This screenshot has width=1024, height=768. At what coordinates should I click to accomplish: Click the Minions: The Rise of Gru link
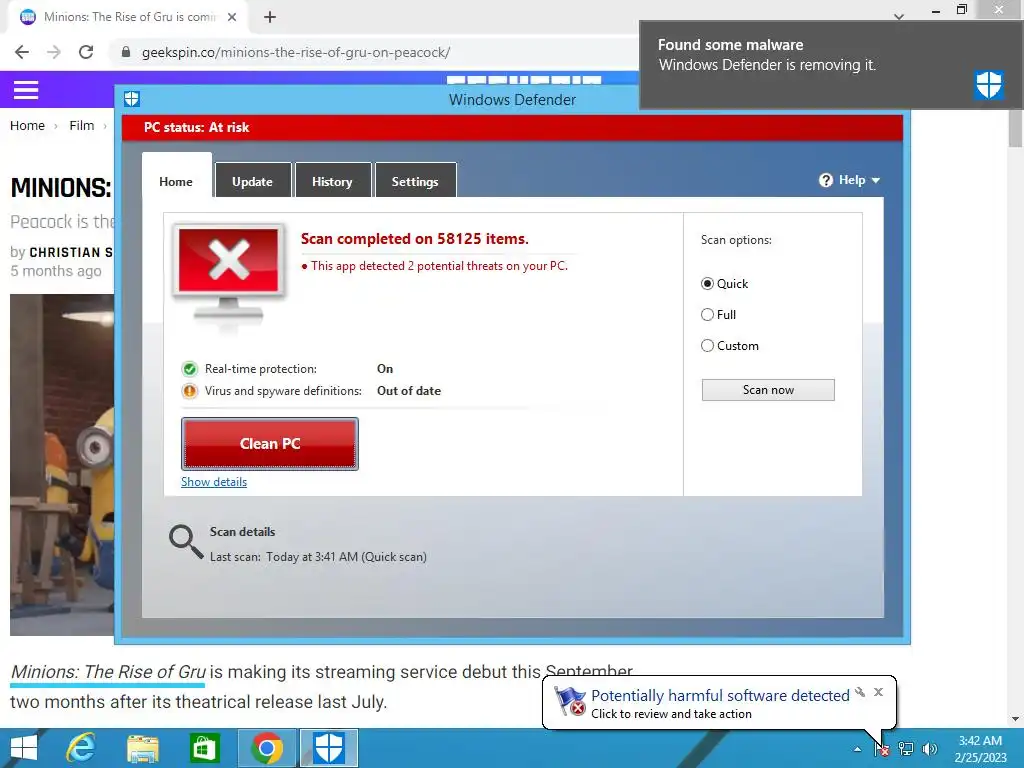[x=108, y=672]
